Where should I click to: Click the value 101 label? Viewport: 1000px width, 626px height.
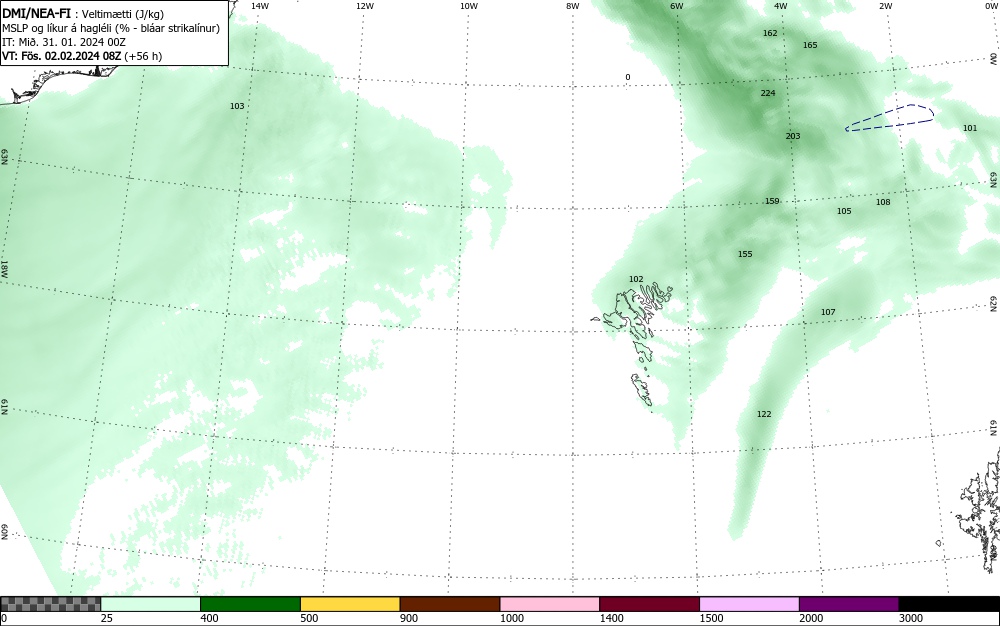coord(970,128)
